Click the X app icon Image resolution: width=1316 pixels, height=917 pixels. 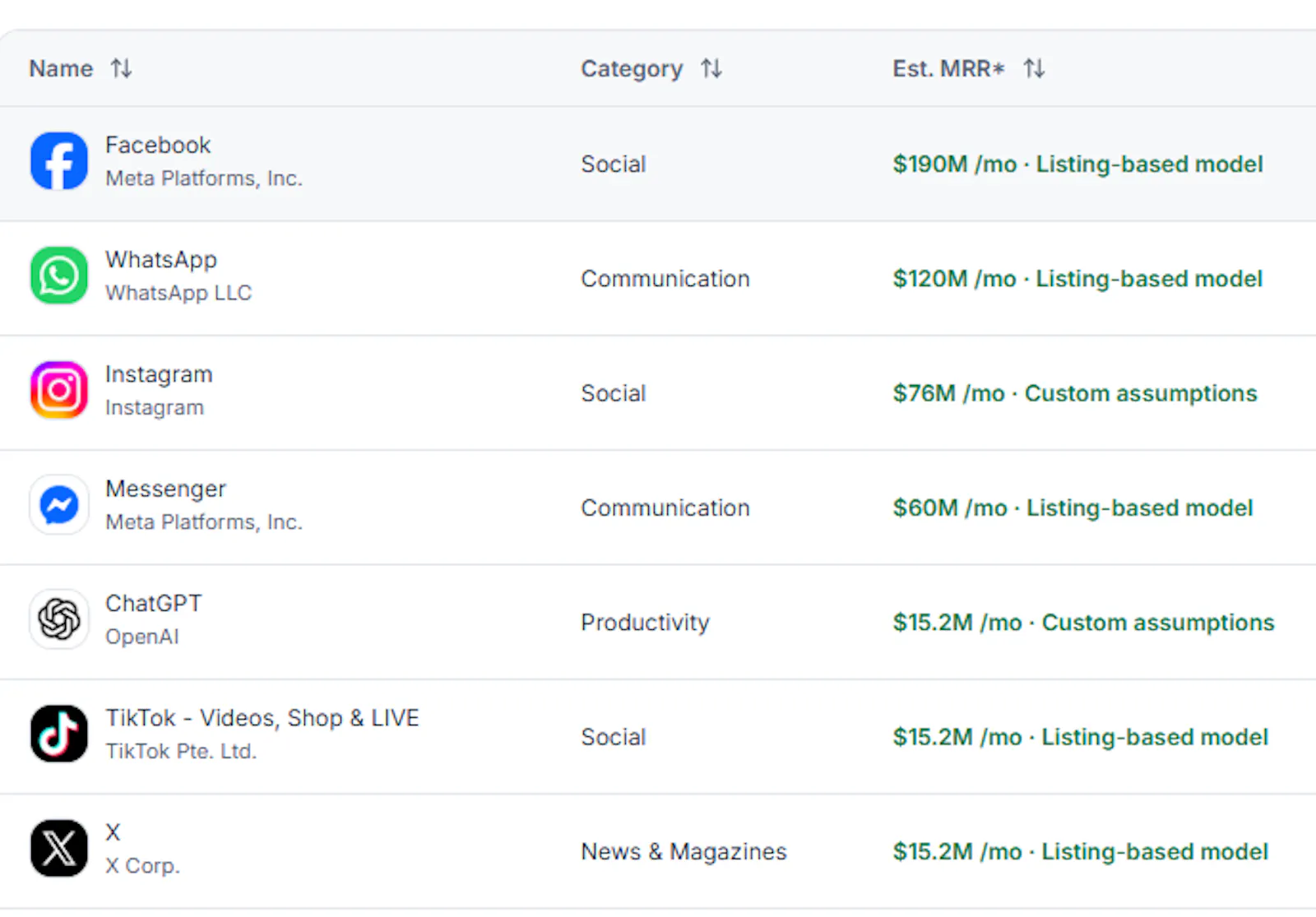[x=59, y=849]
